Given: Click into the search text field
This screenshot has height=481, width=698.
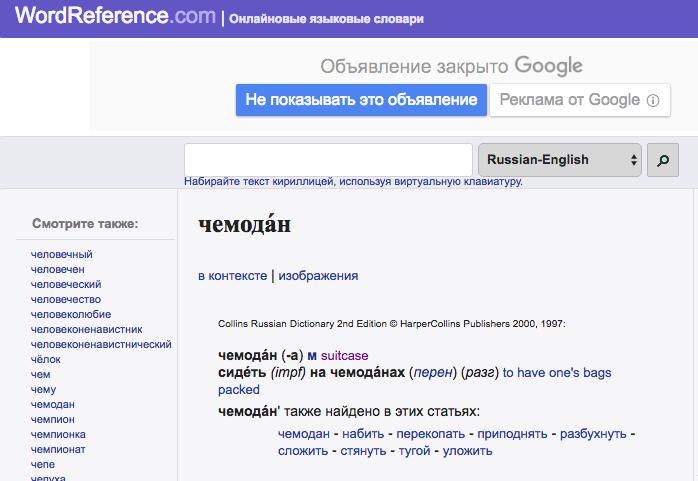Looking at the screenshot, I should coord(328,160).
